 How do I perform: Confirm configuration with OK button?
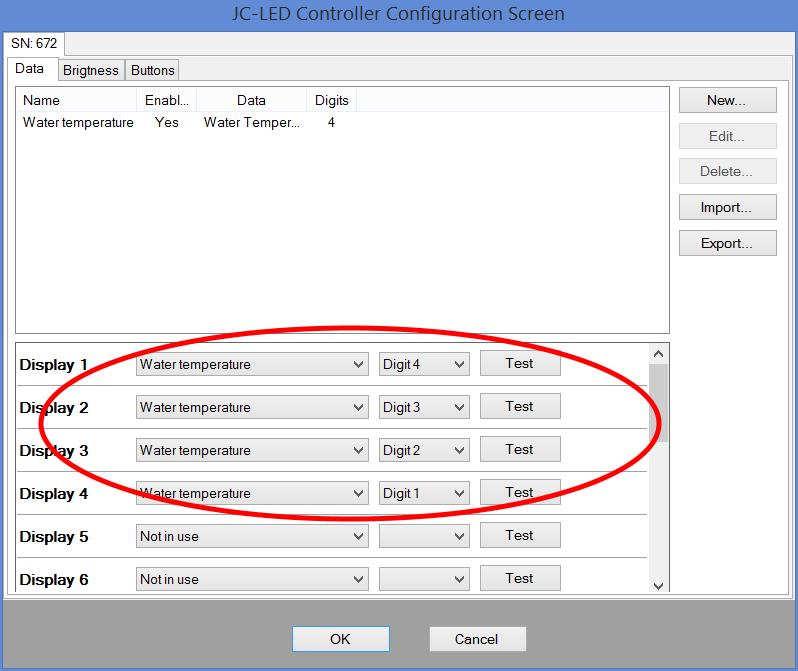click(x=340, y=639)
